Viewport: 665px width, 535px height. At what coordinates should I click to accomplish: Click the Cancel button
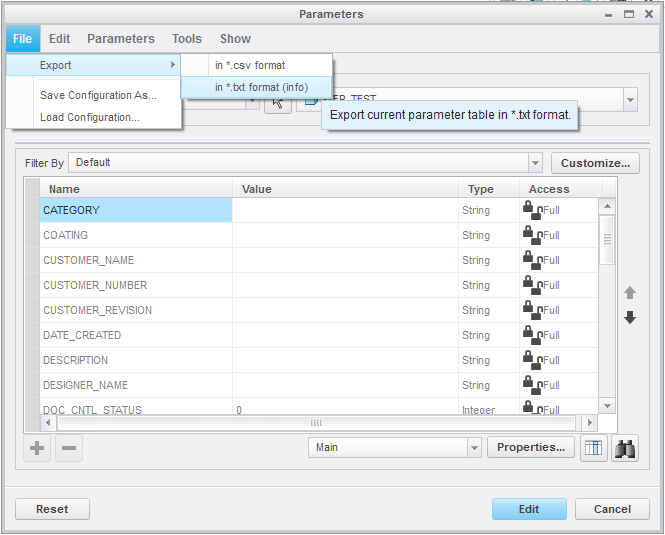(612, 509)
